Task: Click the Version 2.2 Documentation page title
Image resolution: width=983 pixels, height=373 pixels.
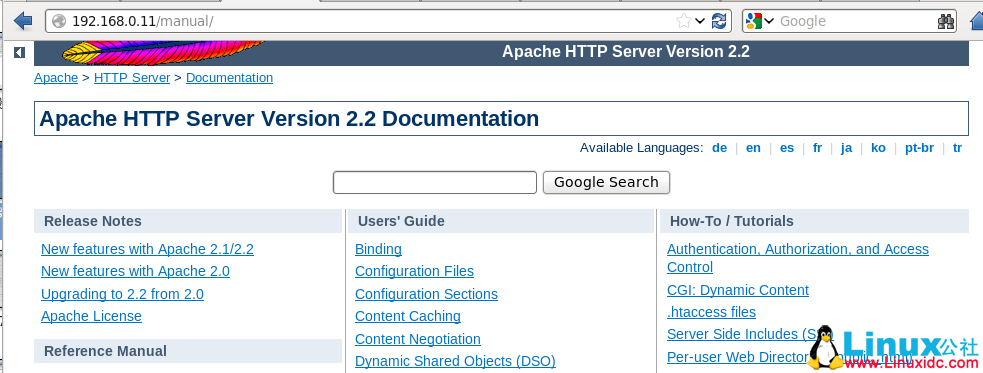Action: 289,118
